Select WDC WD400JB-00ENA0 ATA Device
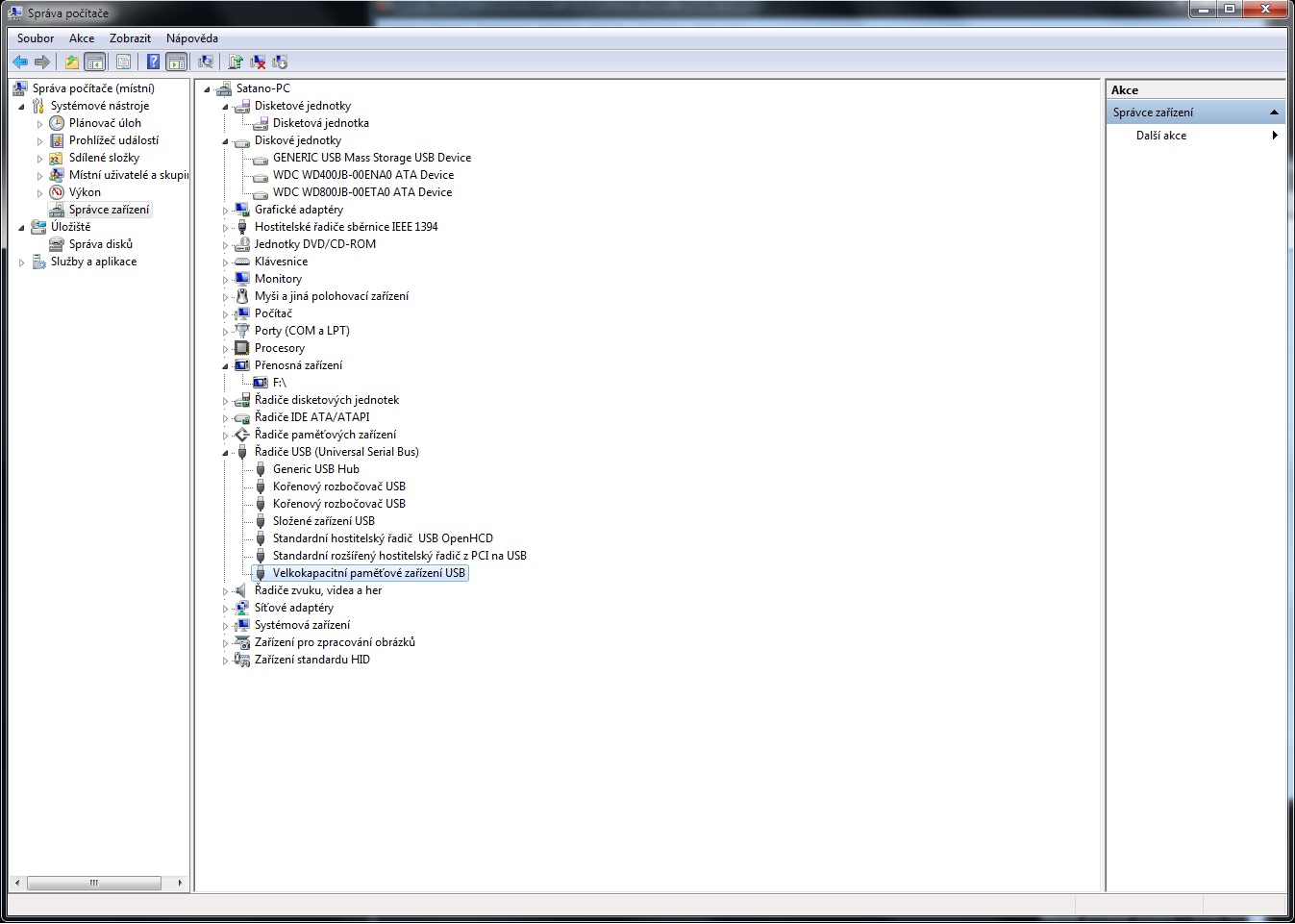 [363, 175]
